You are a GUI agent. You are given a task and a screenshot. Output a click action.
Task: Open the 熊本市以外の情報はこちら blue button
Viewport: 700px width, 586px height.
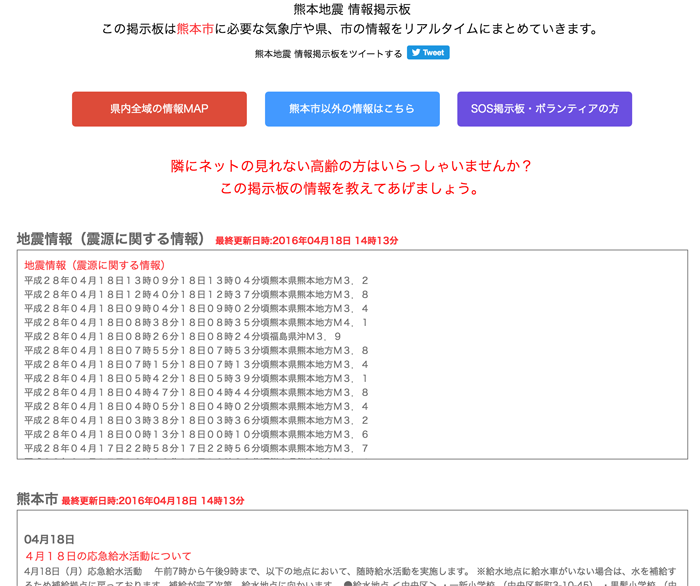352,109
